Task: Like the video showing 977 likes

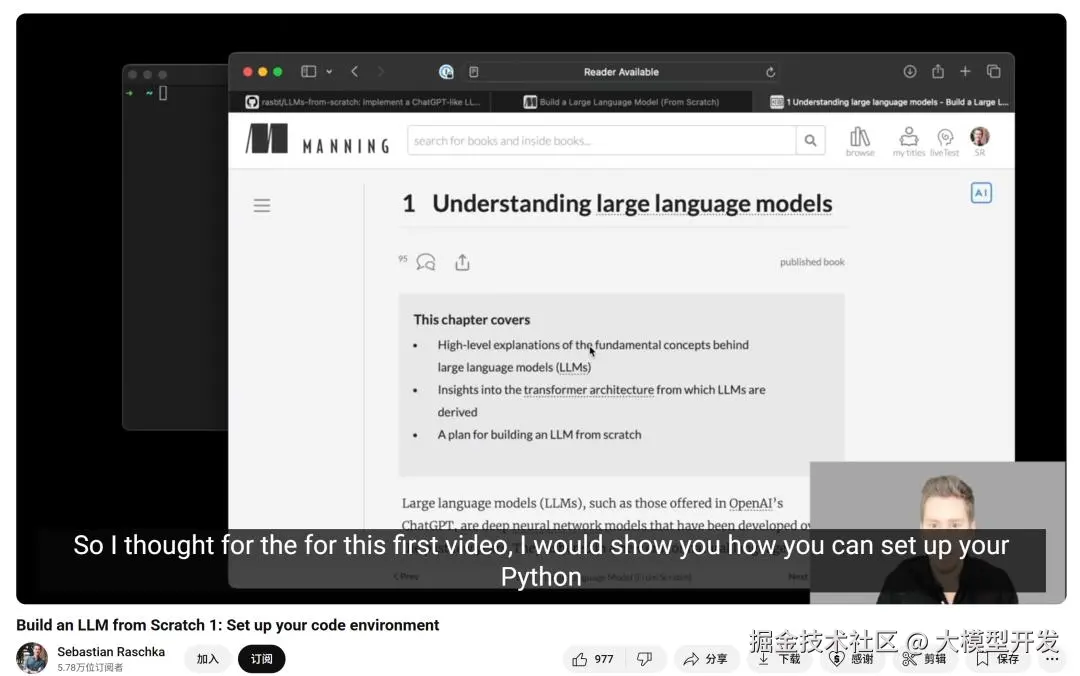Action: pyautogui.click(x=593, y=659)
